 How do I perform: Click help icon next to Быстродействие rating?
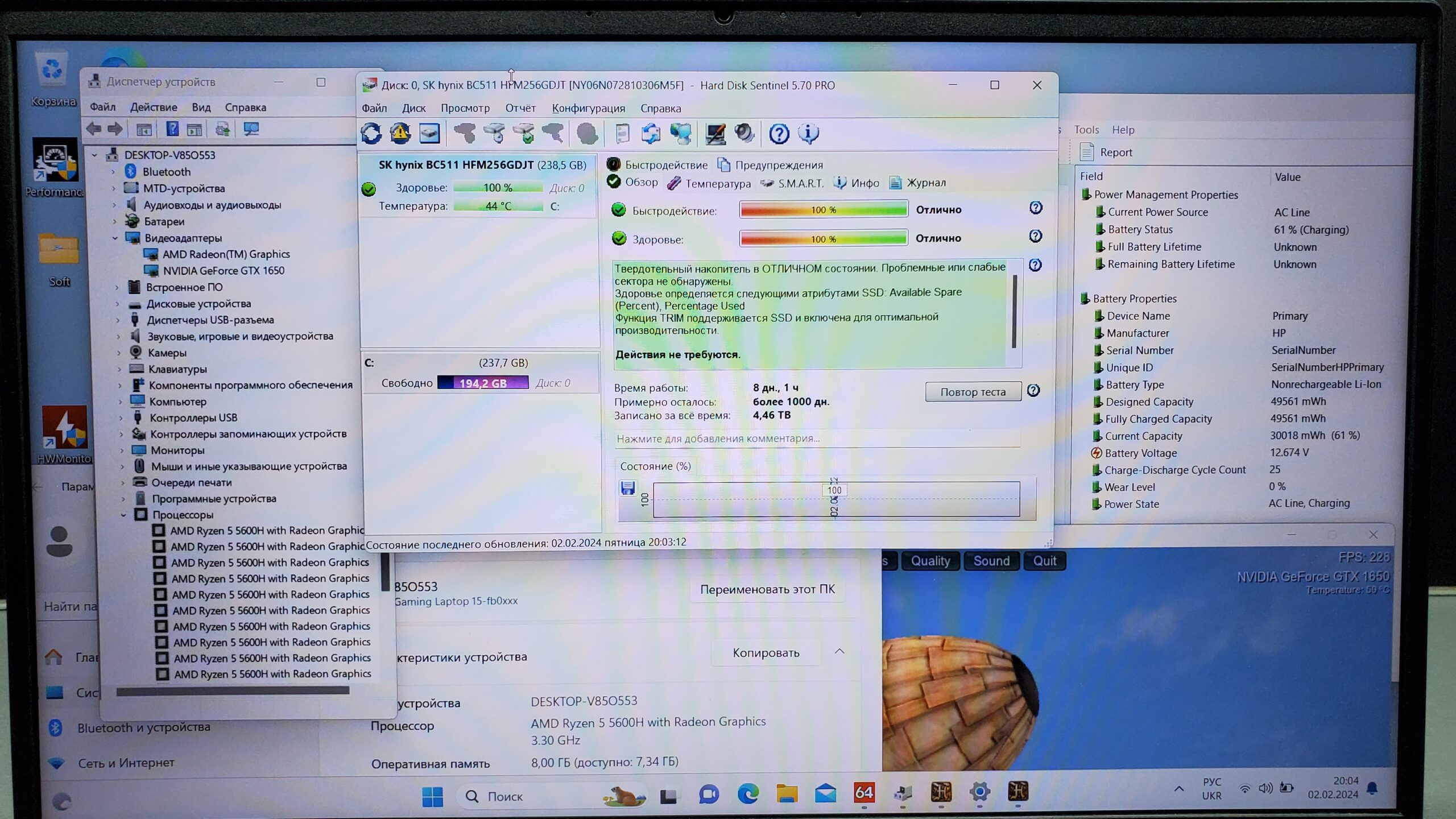[1036, 208]
